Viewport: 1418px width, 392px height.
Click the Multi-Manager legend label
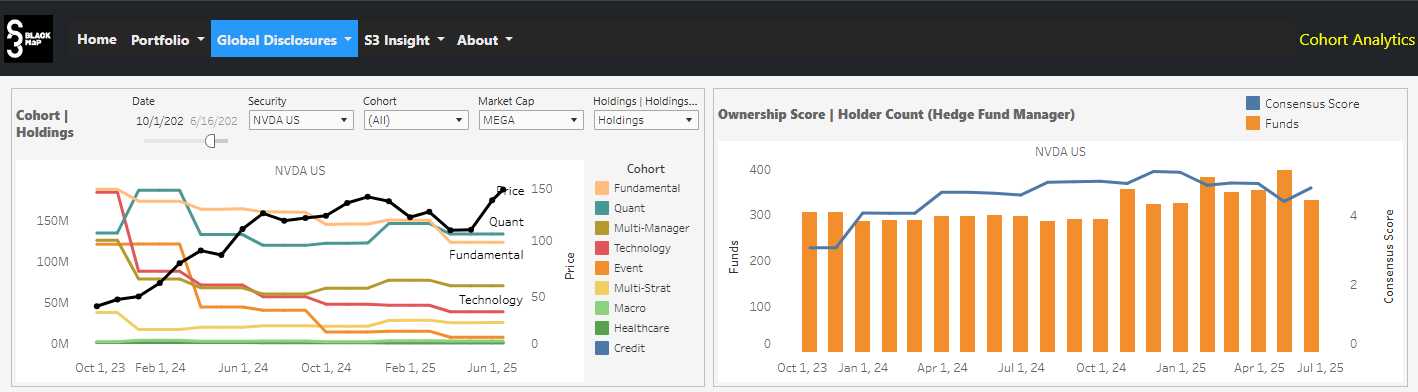[x=651, y=228]
